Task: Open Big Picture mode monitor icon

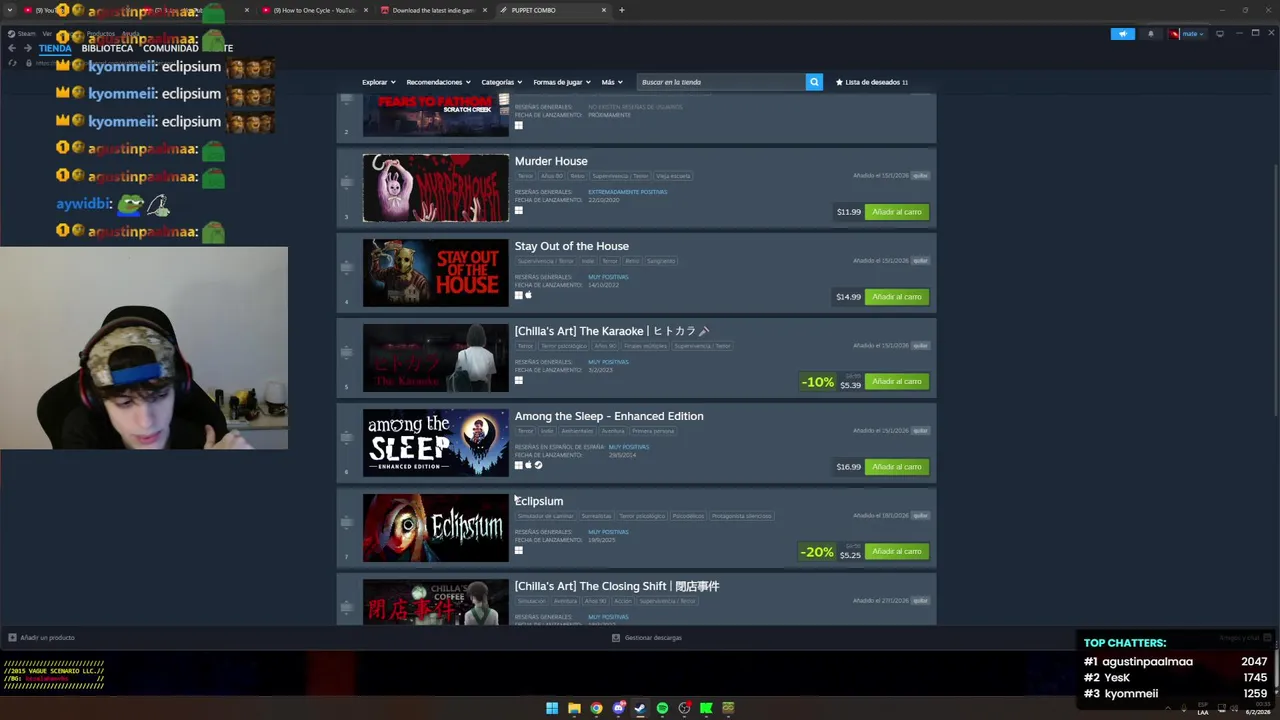Action: click(x=1219, y=34)
